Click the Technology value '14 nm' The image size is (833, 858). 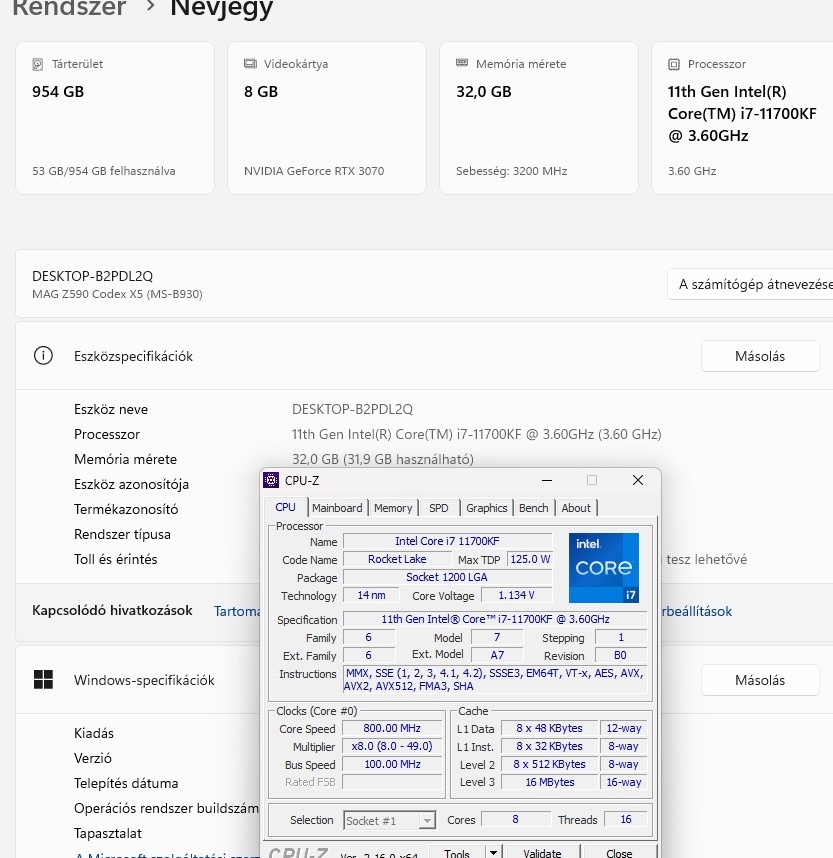click(371, 595)
